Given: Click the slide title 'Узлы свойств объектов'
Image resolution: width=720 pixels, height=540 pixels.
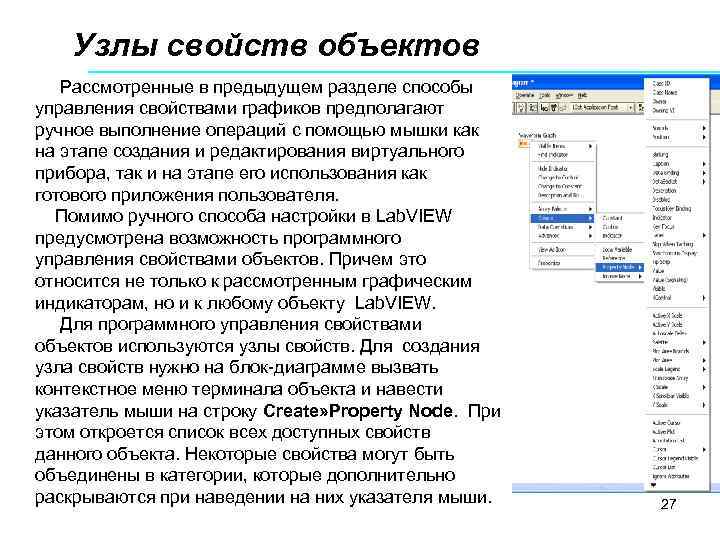Looking at the screenshot, I should coord(276,45).
